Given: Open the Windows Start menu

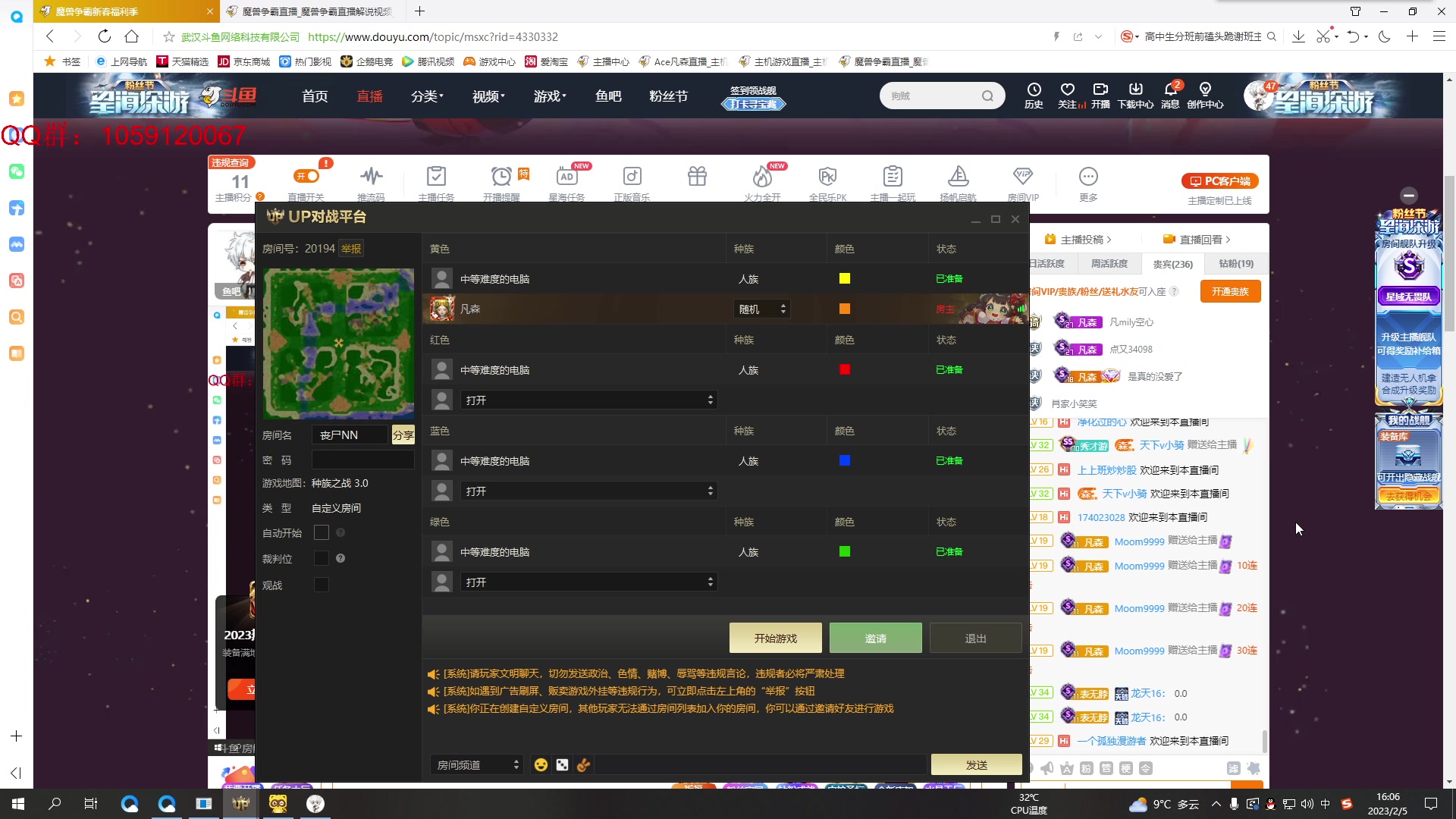Looking at the screenshot, I should pyautogui.click(x=18, y=804).
